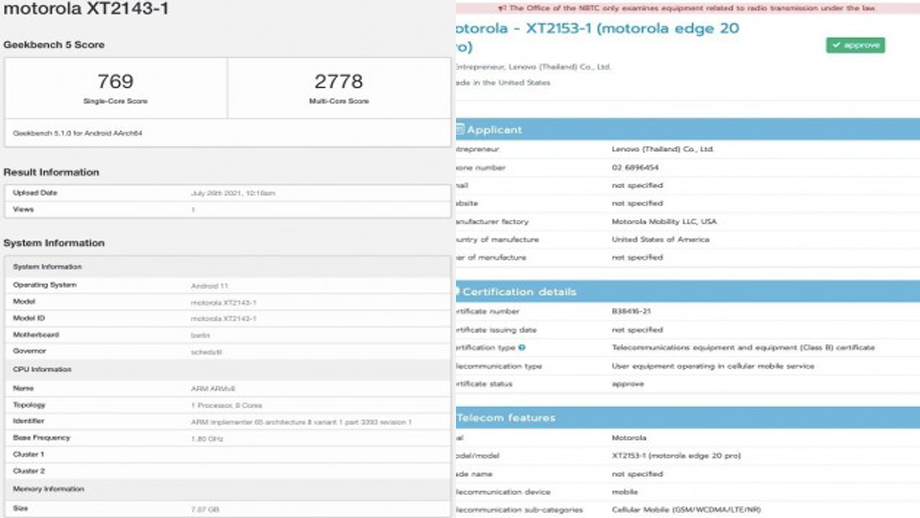Collapse the Applicant section header
Screen dimensions: 920x518
(x=494, y=130)
